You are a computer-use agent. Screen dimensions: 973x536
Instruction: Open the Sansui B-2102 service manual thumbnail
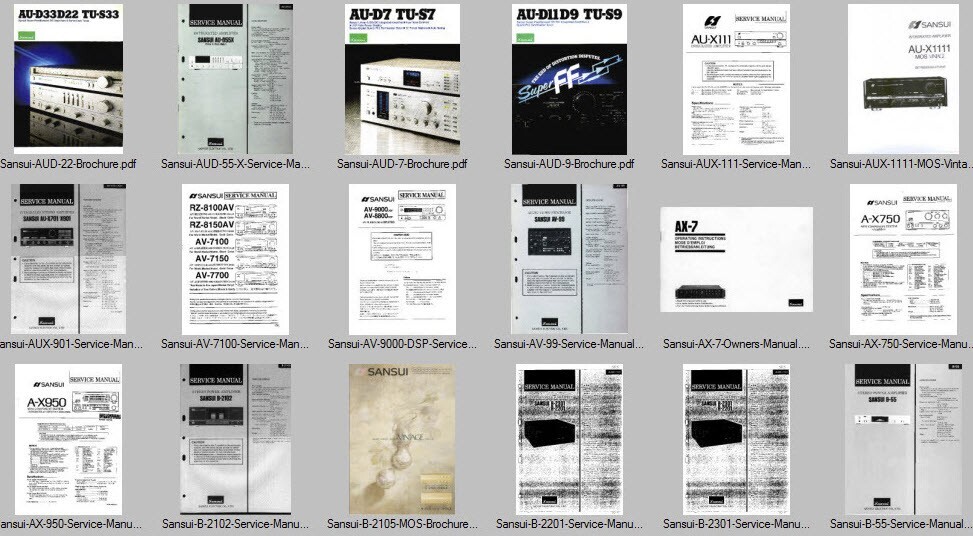[235, 439]
